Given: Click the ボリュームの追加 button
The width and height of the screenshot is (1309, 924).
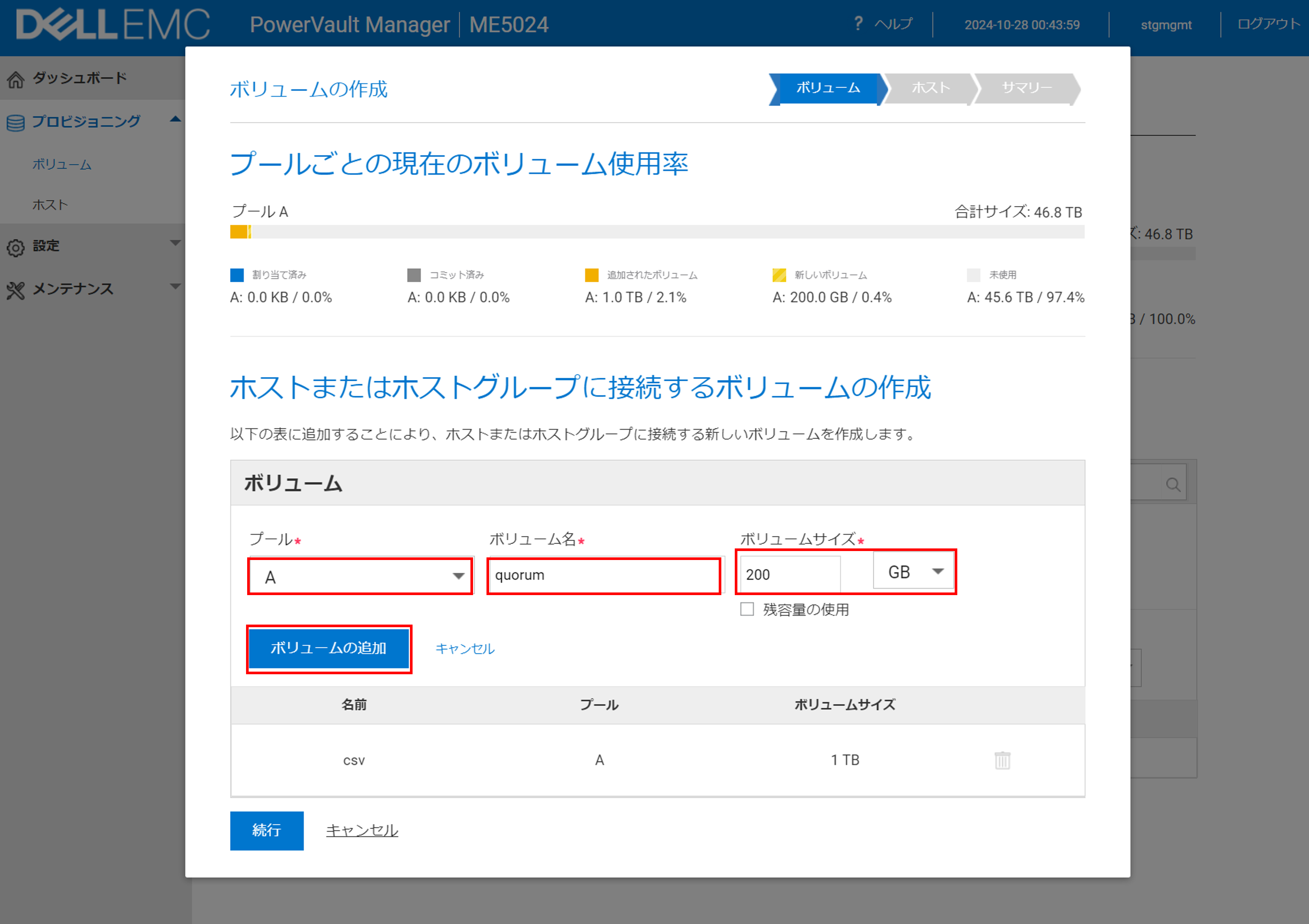Looking at the screenshot, I should (x=329, y=648).
